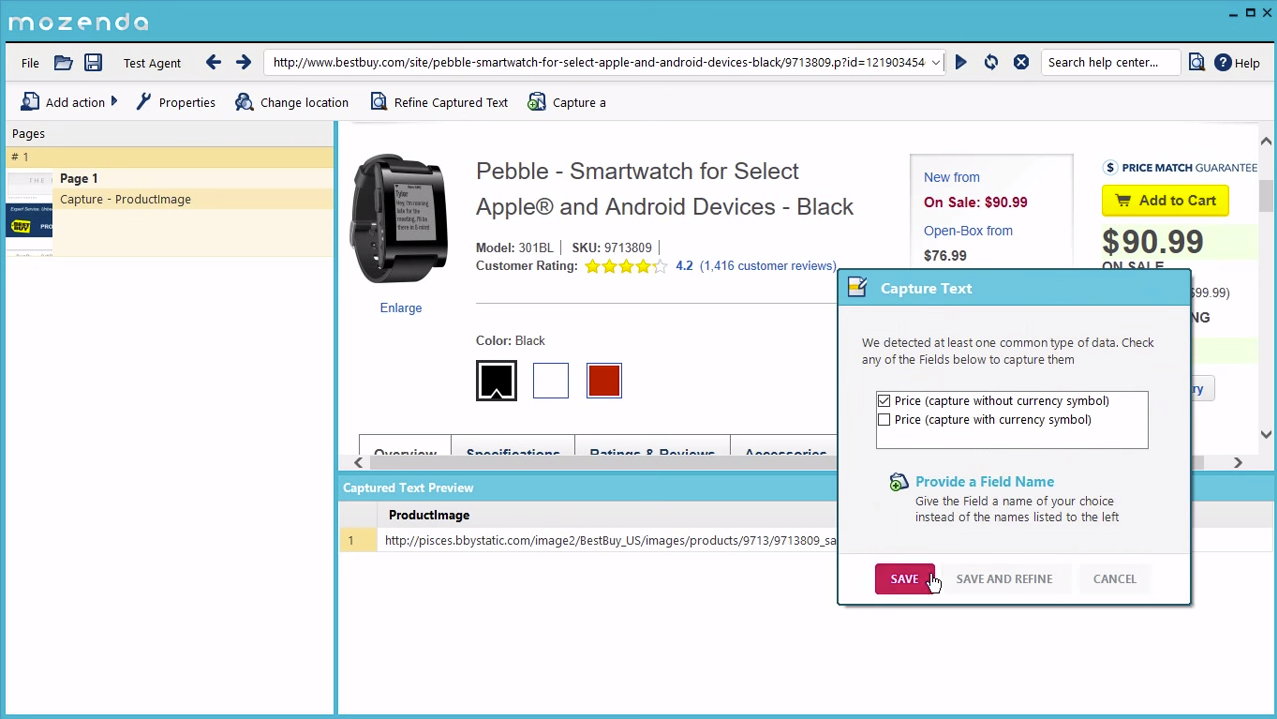Stop loading with the X icon
This screenshot has height=719, width=1277.
pos(1021,62)
